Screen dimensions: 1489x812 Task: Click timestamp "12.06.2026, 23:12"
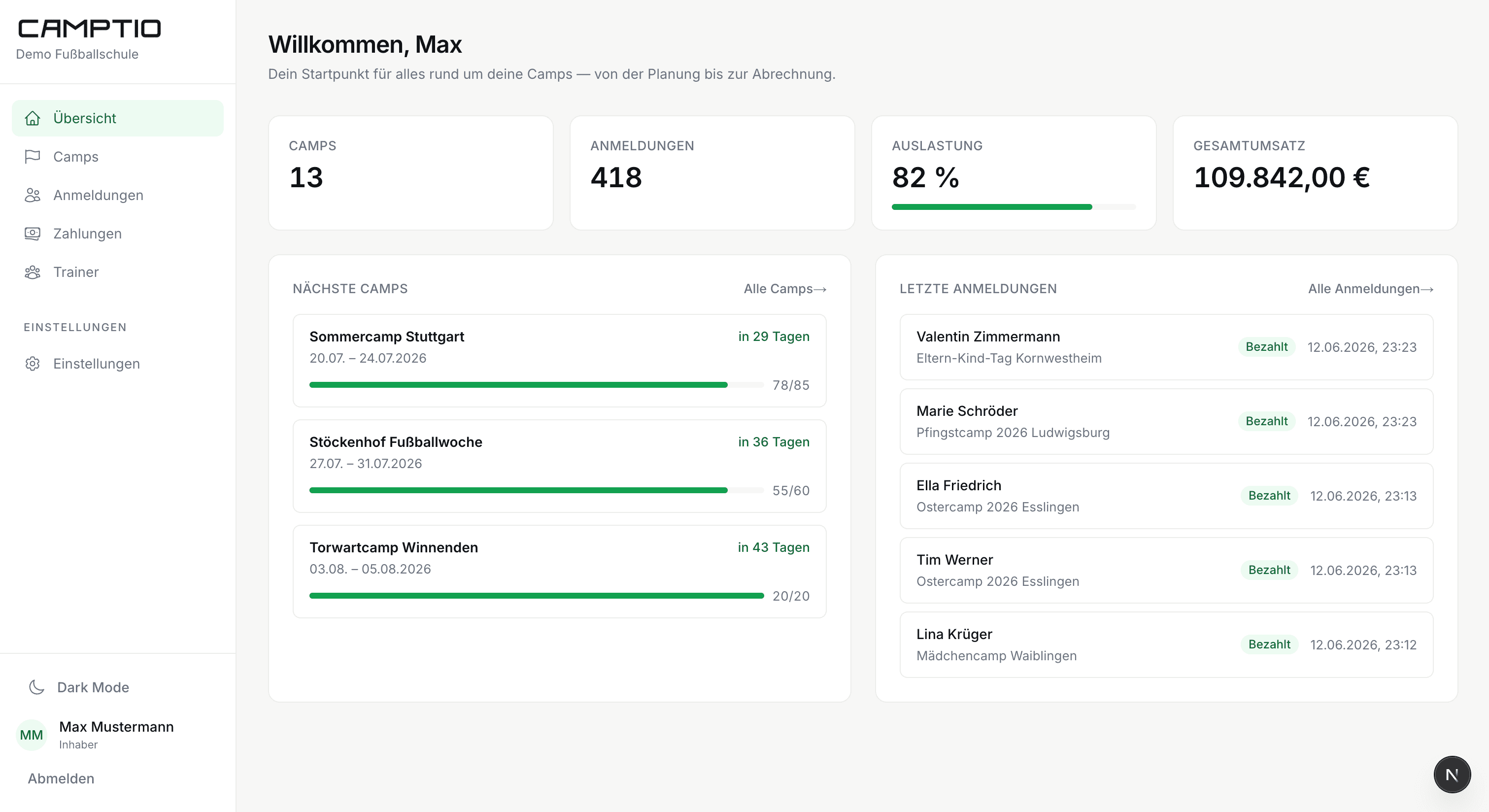pyautogui.click(x=1363, y=645)
